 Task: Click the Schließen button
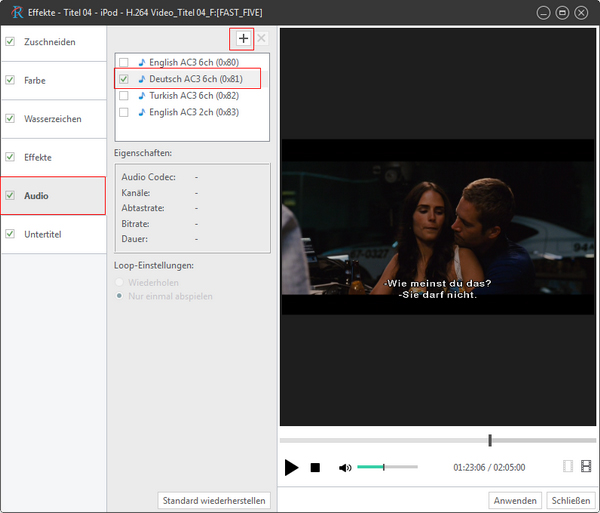pos(571,500)
